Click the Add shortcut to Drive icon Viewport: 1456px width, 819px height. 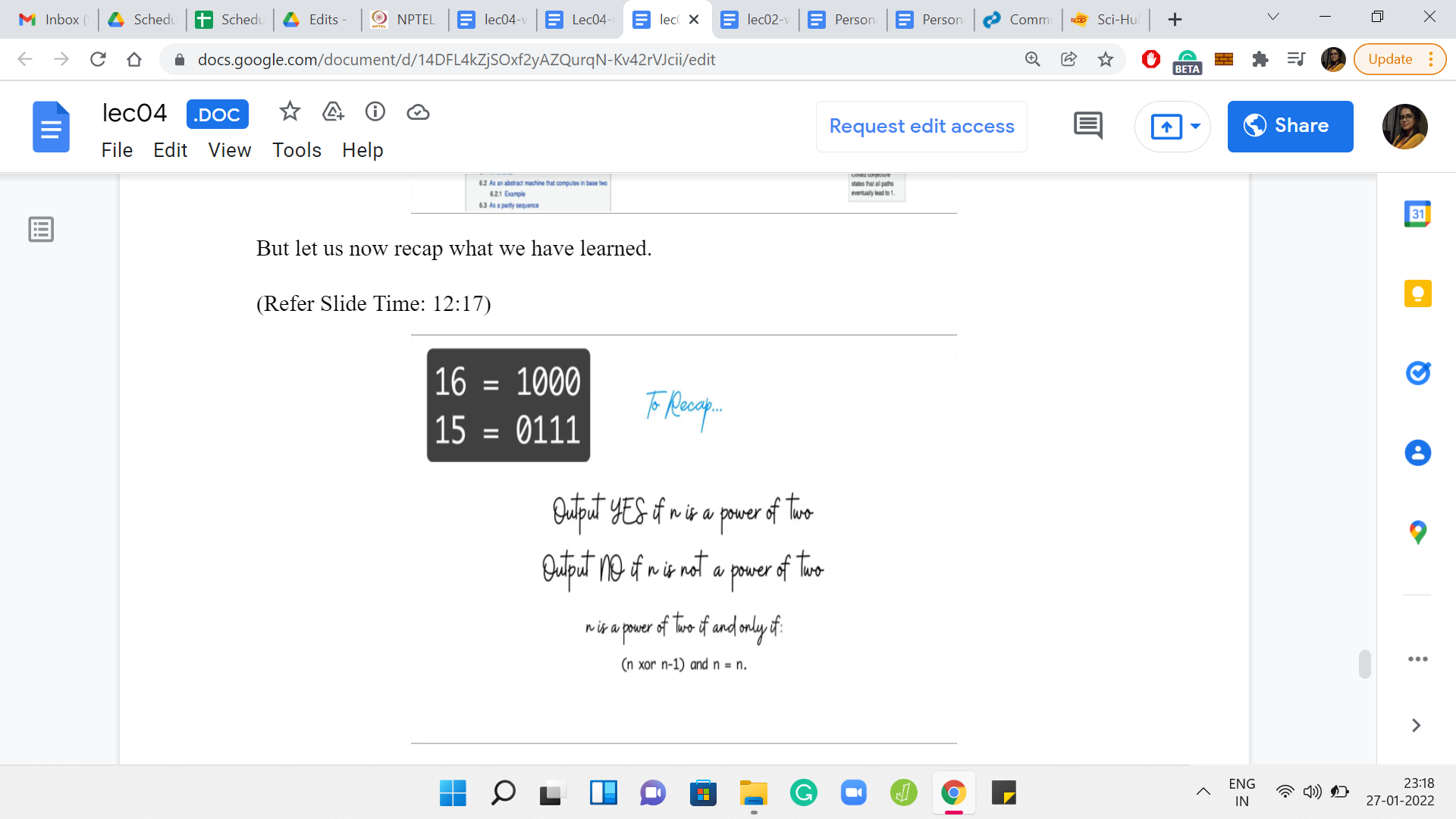point(333,112)
